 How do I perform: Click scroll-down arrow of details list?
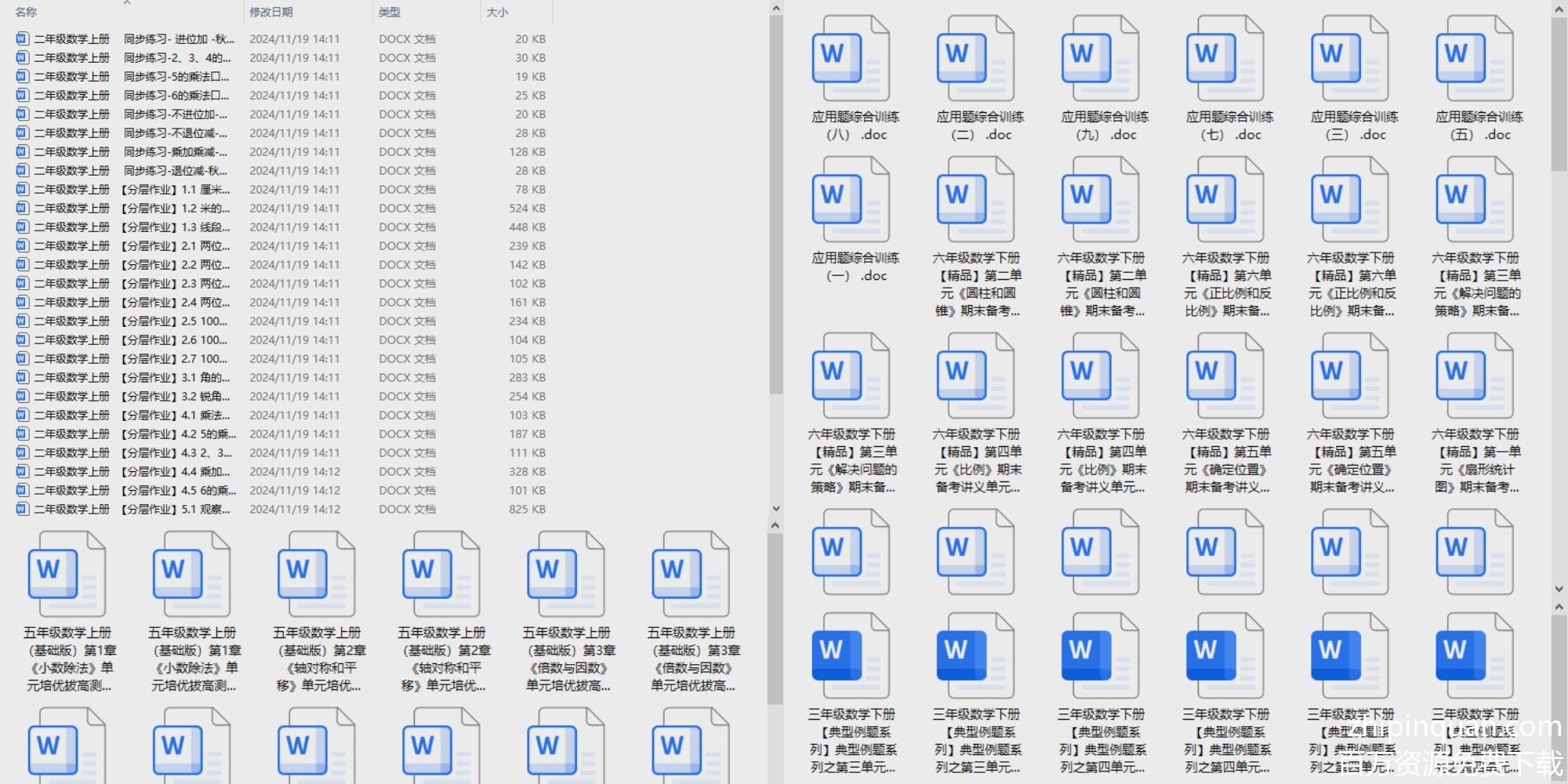click(x=775, y=509)
